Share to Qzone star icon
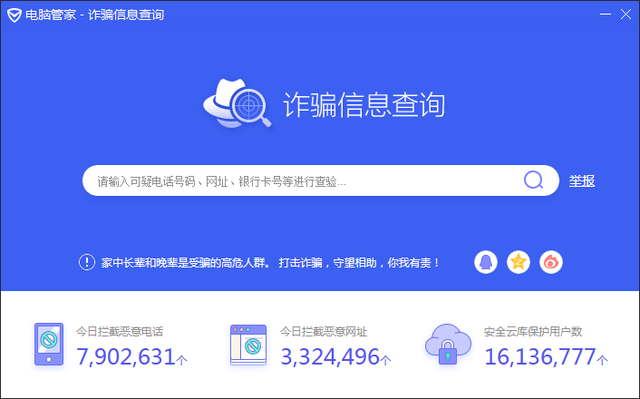The image size is (640, 399). click(x=518, y=262)
